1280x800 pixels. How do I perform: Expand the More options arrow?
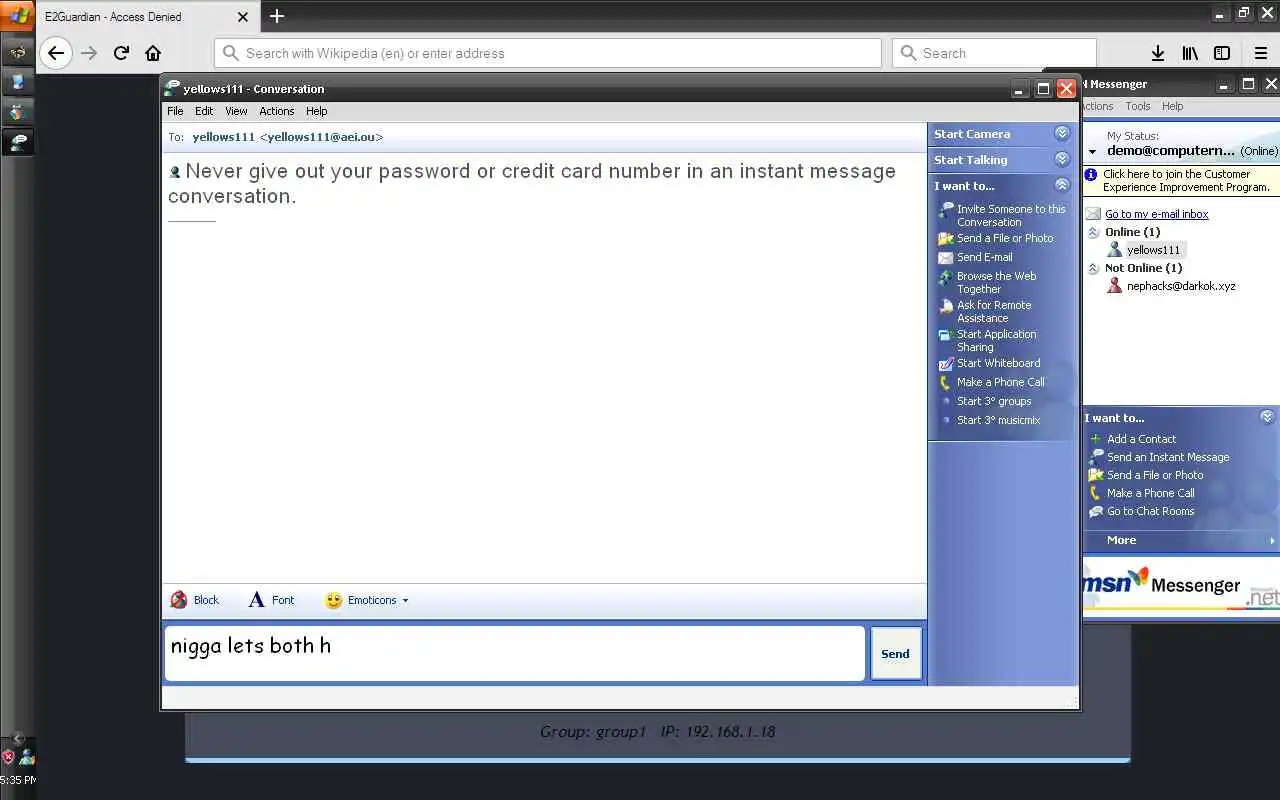1272,541
